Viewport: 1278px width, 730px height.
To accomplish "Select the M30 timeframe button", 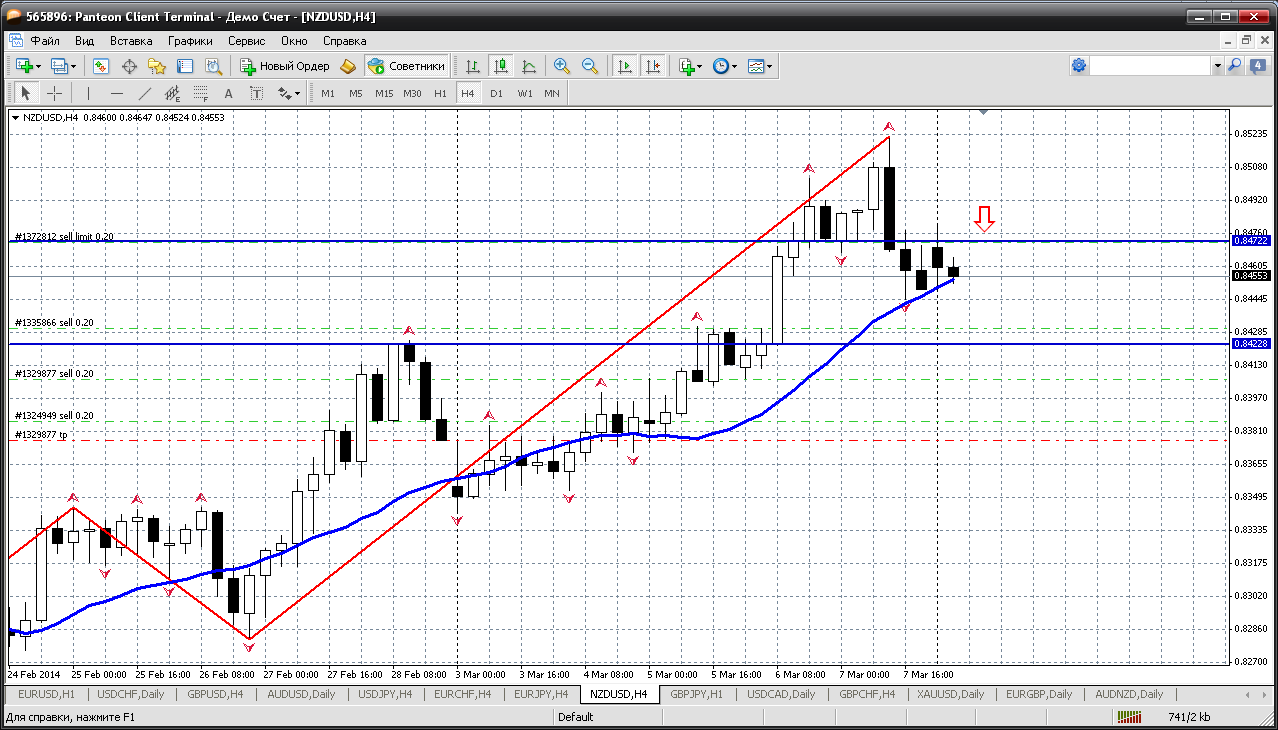I will [x=412, y=93].
